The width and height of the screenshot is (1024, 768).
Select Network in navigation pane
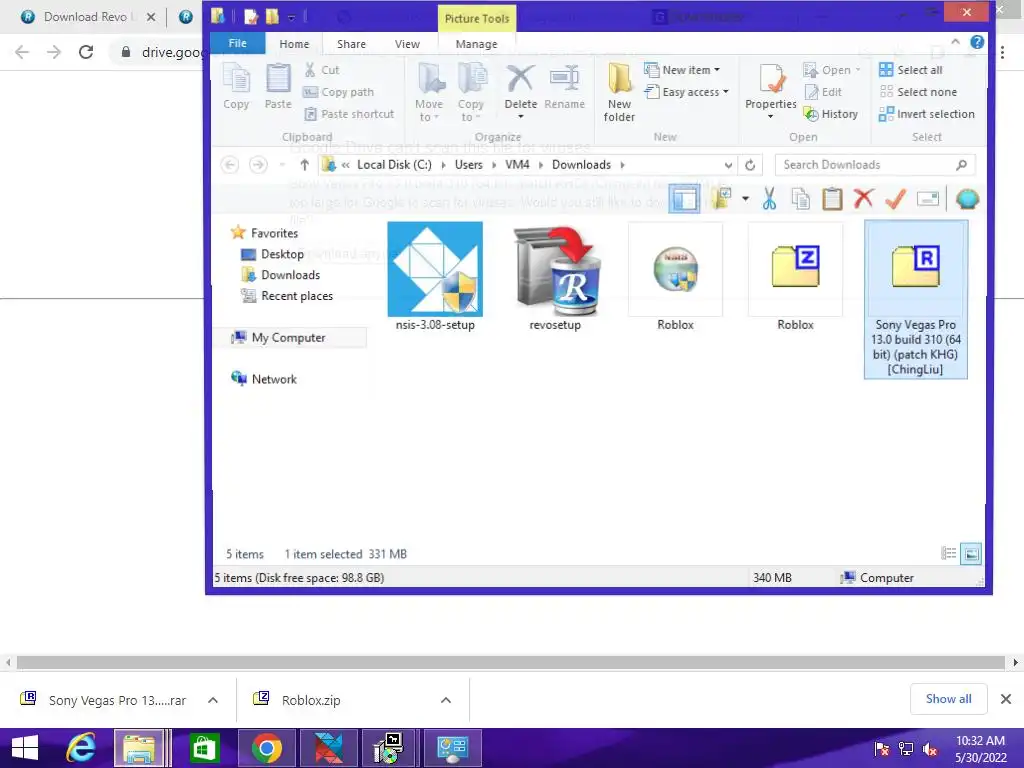point(264,379)
